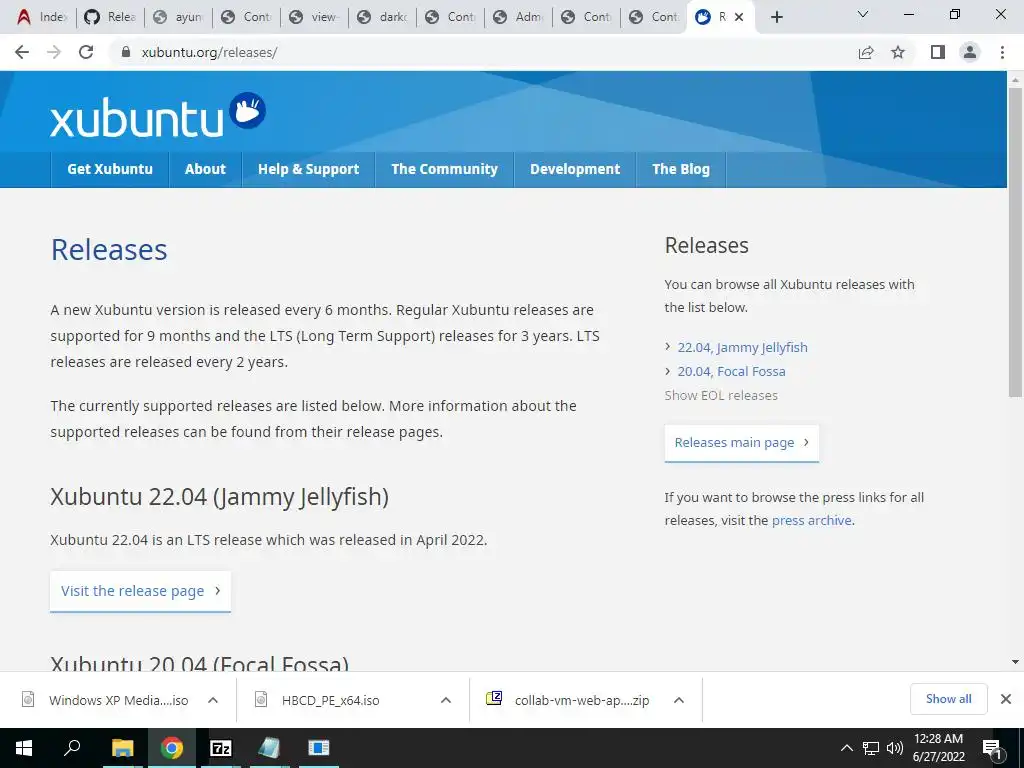
Task: Visit the 22.04 release page
Action: (140, 591)
